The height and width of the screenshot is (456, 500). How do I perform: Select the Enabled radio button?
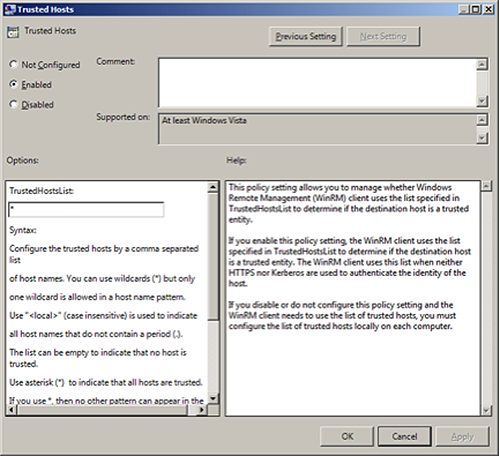point(13,84)
